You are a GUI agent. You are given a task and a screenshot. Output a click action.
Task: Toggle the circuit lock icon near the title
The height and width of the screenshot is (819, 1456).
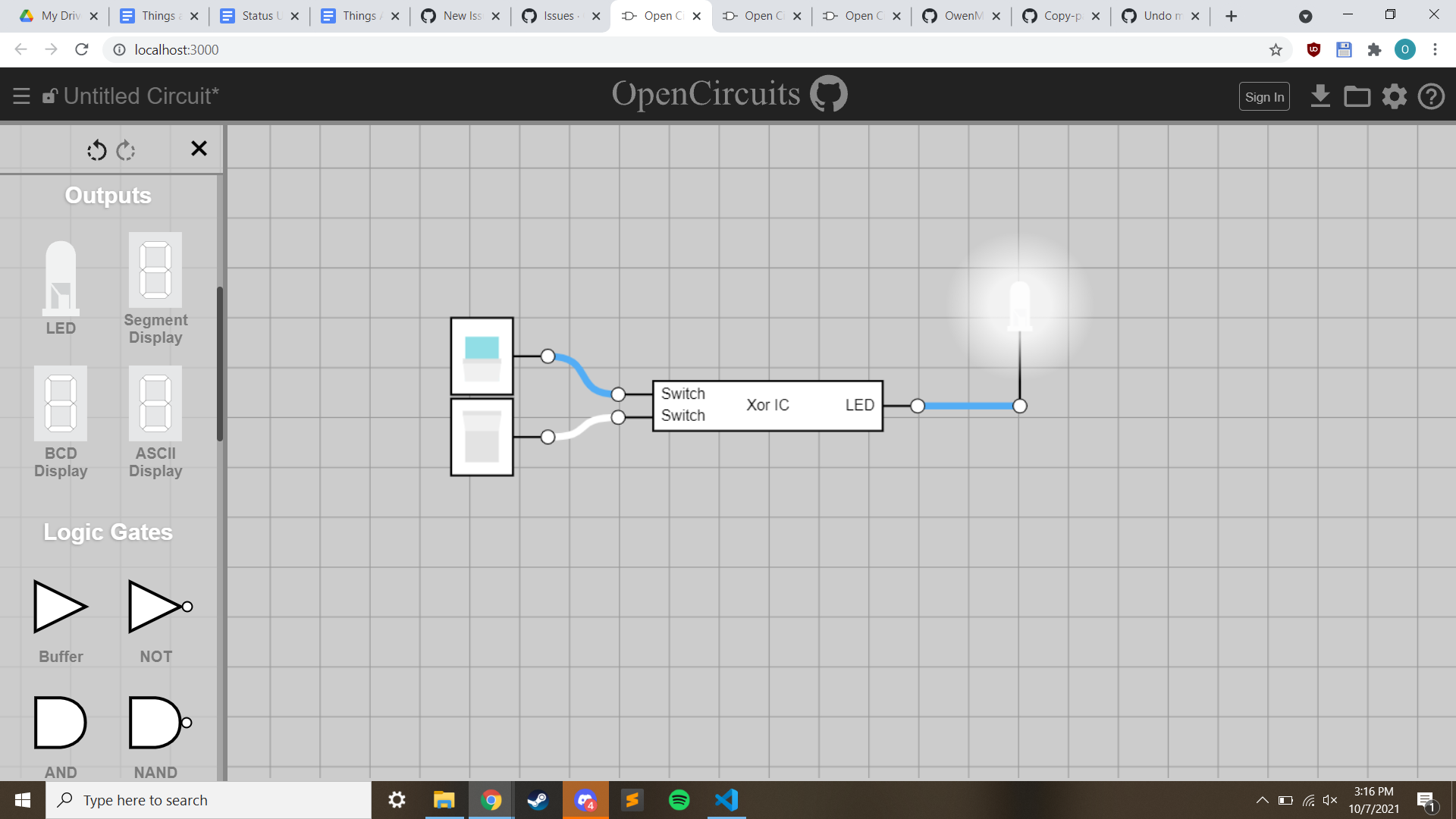coord(49,96)
